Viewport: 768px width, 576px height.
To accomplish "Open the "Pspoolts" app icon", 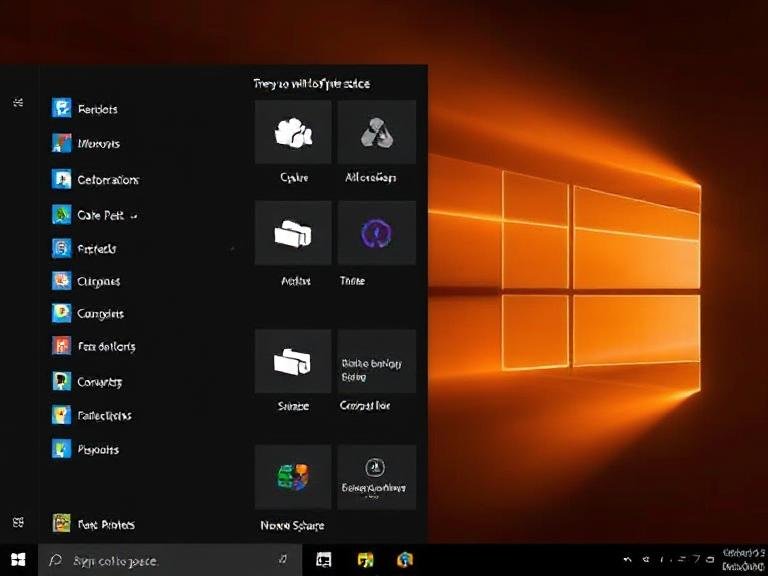I will point(62,449).
